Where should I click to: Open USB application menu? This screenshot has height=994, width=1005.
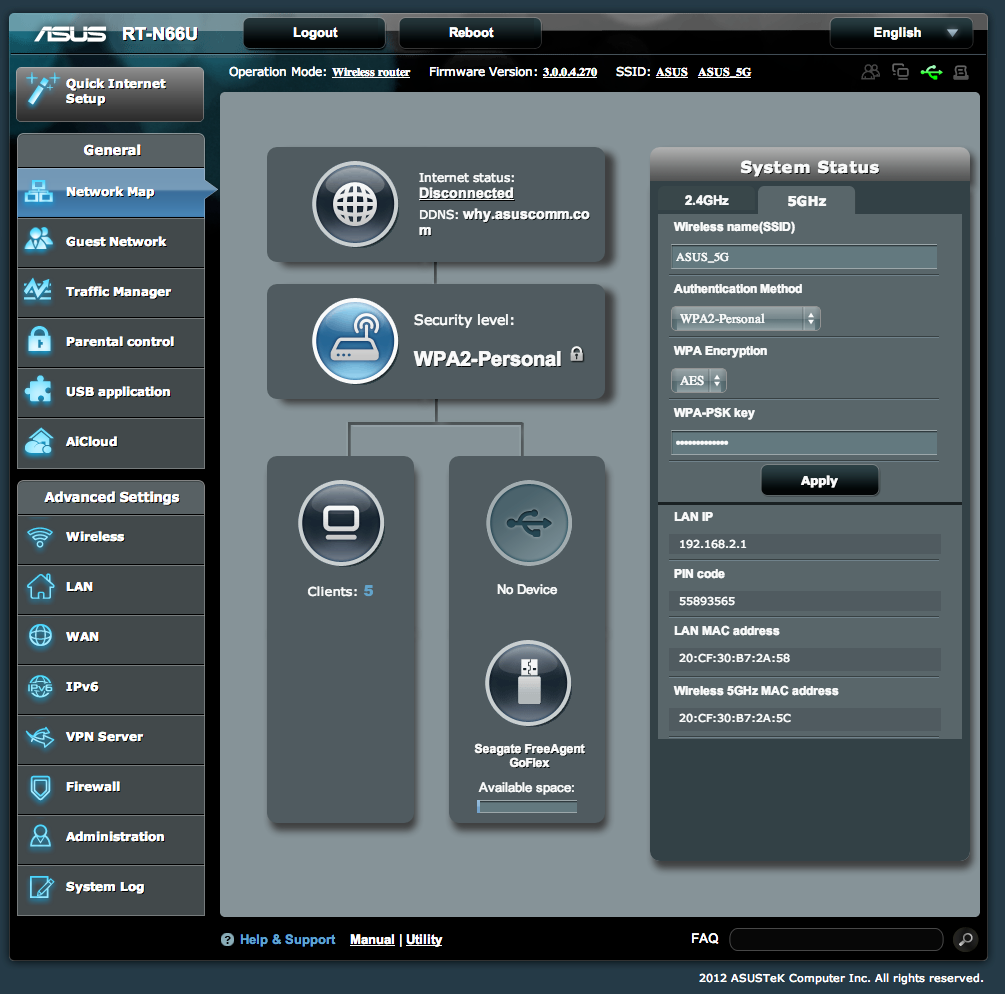[x=111, y=392]
